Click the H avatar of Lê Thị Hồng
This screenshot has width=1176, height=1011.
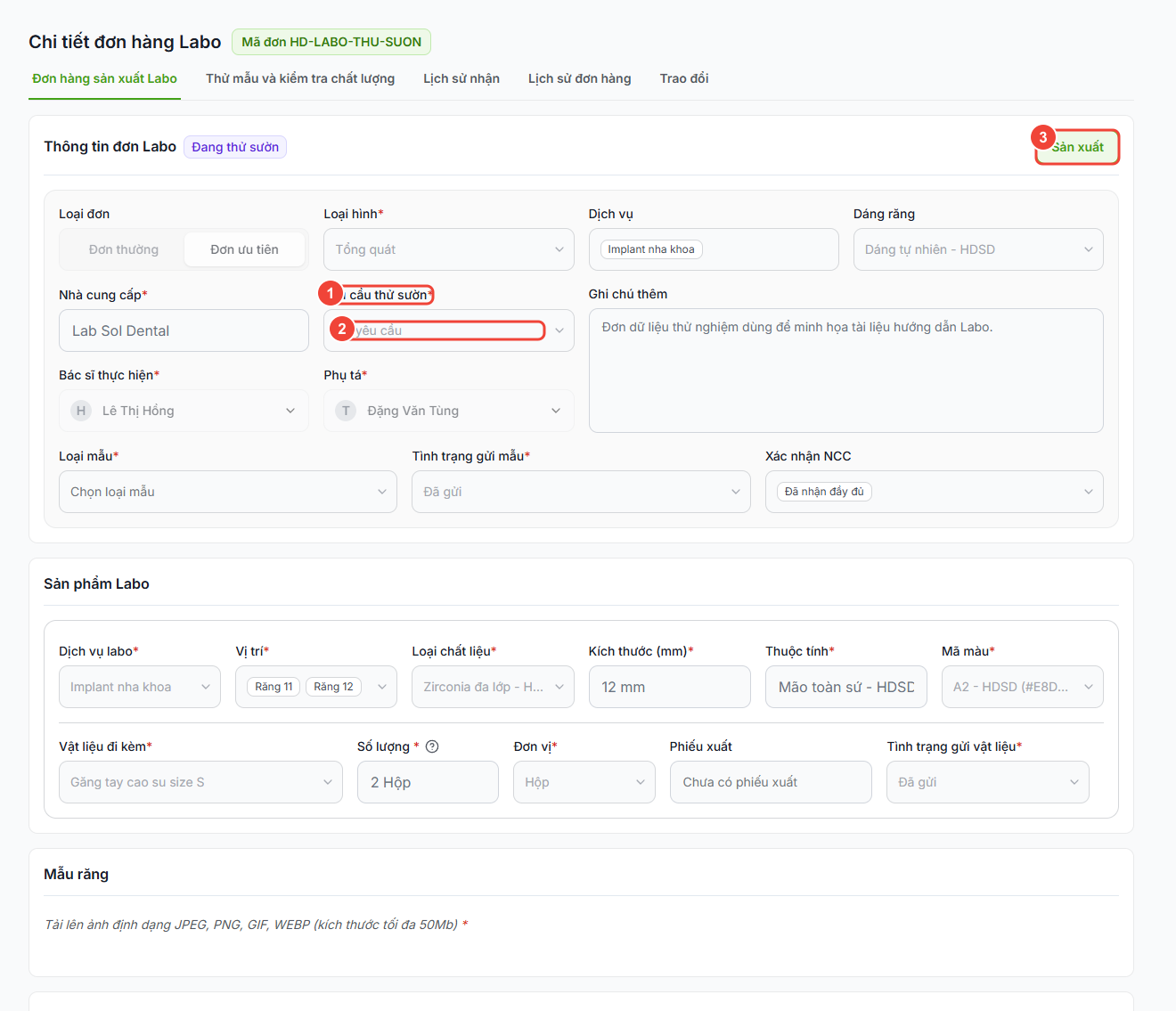81,411
